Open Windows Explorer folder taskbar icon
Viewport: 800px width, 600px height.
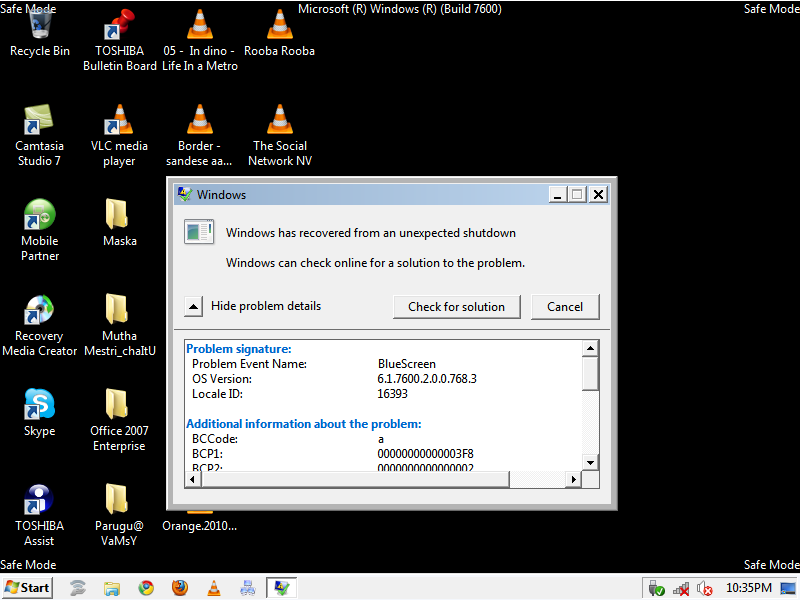click(112, 588)
